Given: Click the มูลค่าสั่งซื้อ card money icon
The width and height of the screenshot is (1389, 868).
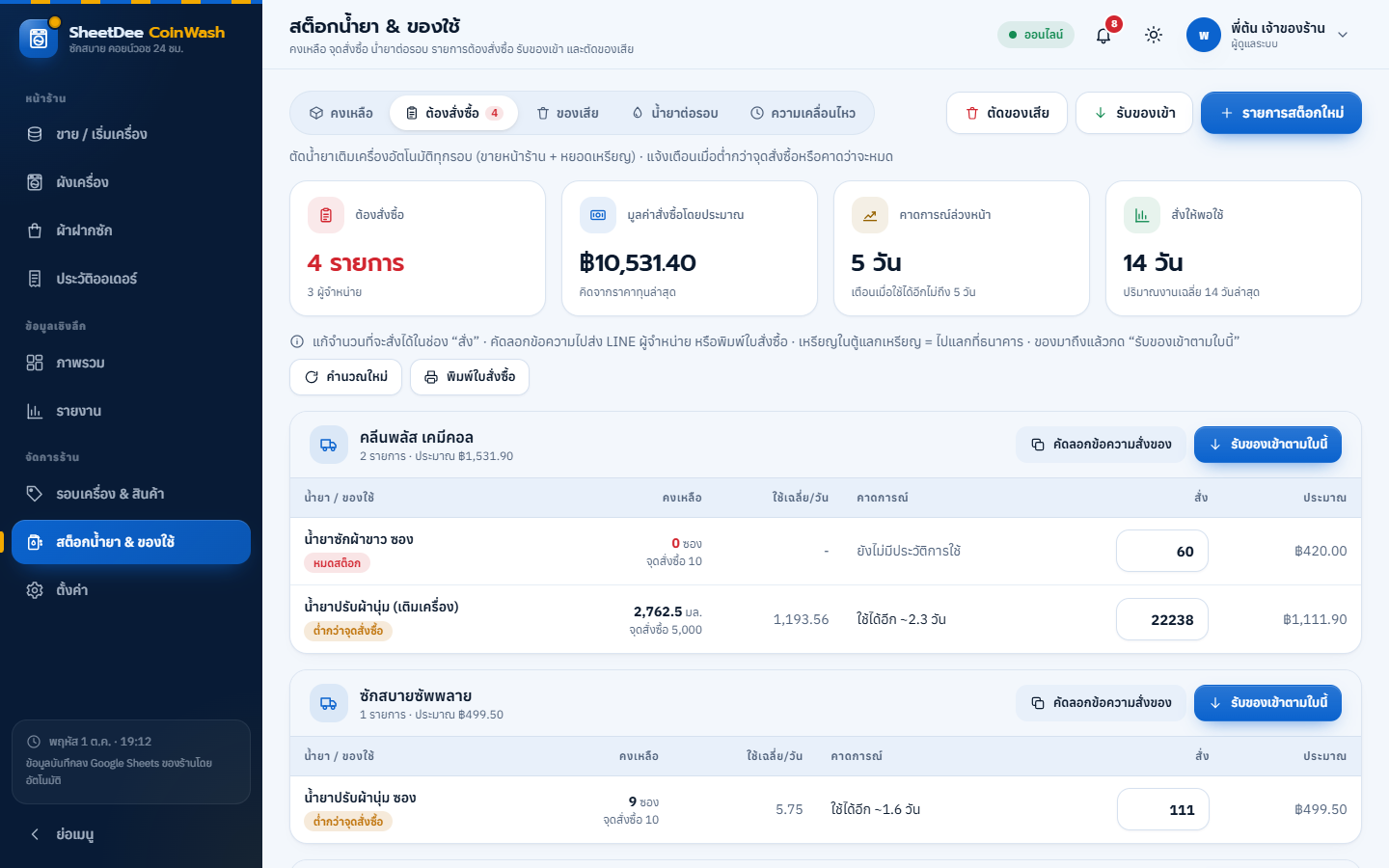Looking at the screenshot, I should click(598, 215).
